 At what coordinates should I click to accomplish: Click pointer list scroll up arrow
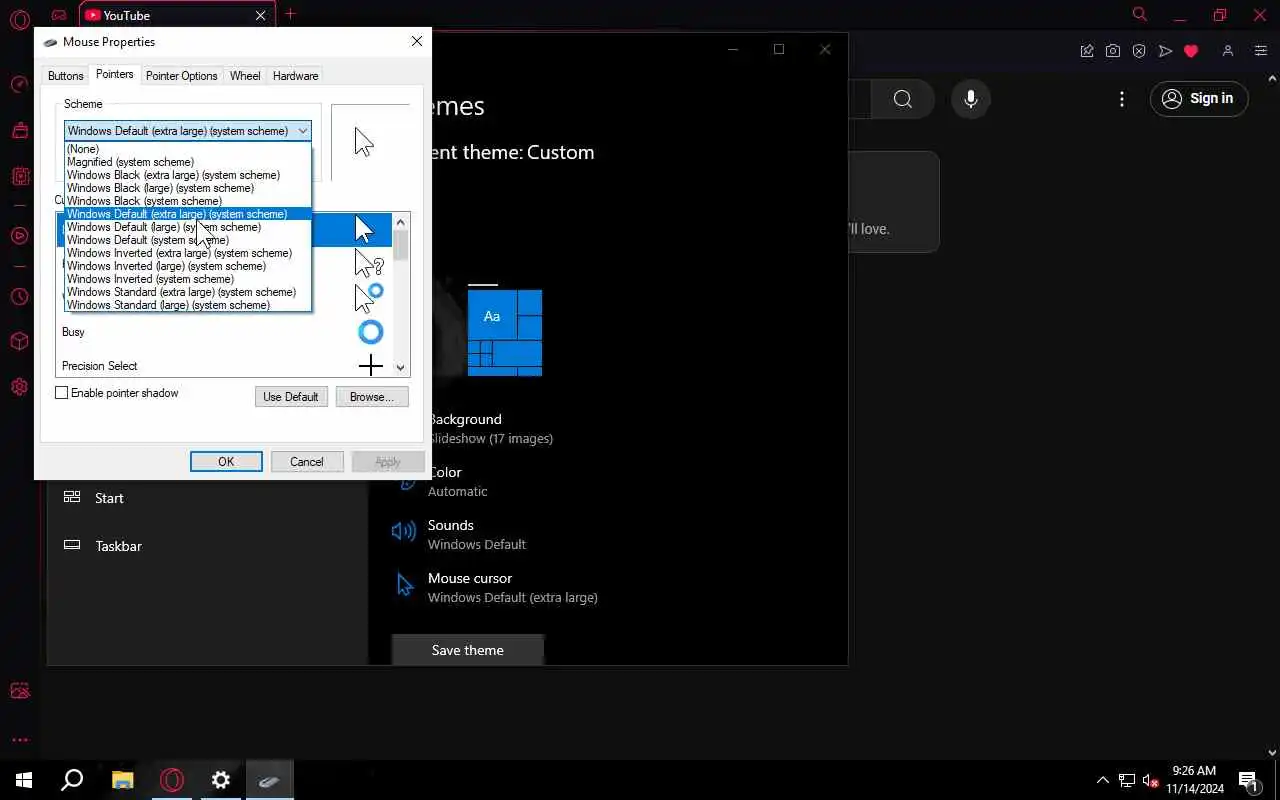pos(401,222)
